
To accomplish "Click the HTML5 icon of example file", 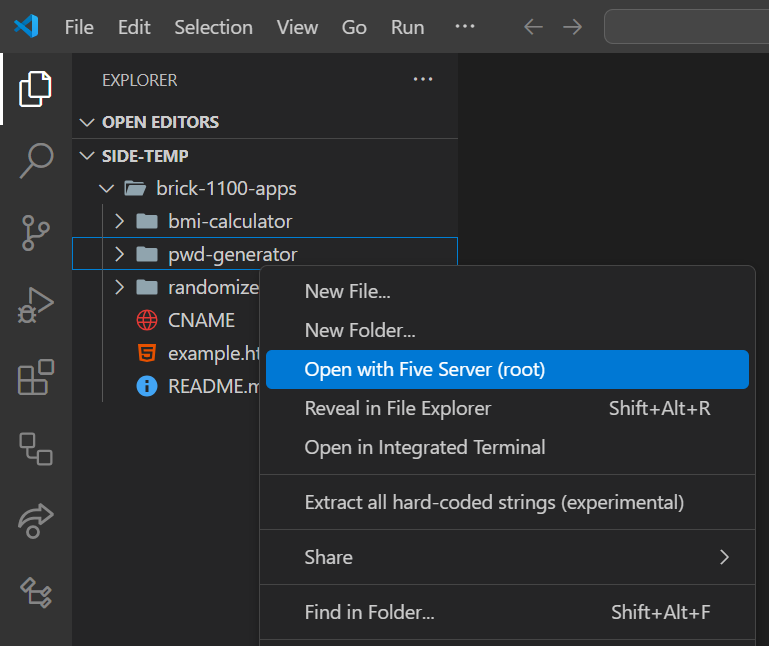I will click(x=147, y=353).
